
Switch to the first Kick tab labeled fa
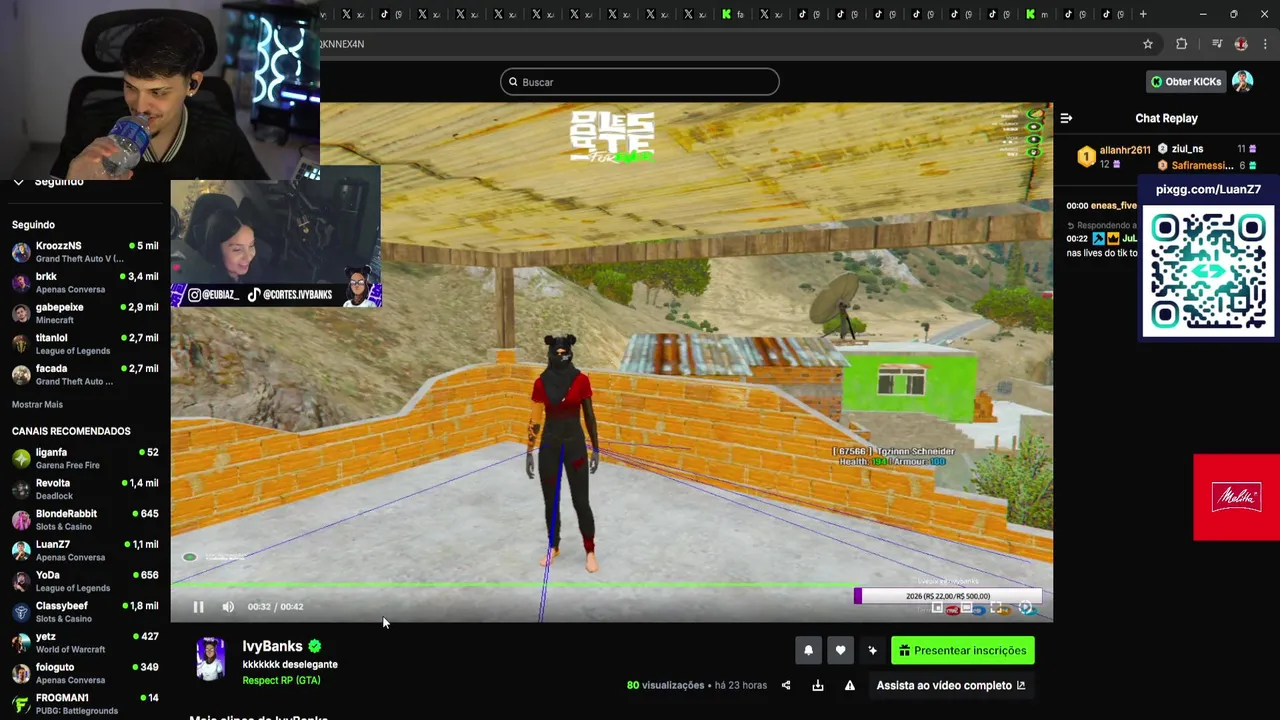(733, 14)
